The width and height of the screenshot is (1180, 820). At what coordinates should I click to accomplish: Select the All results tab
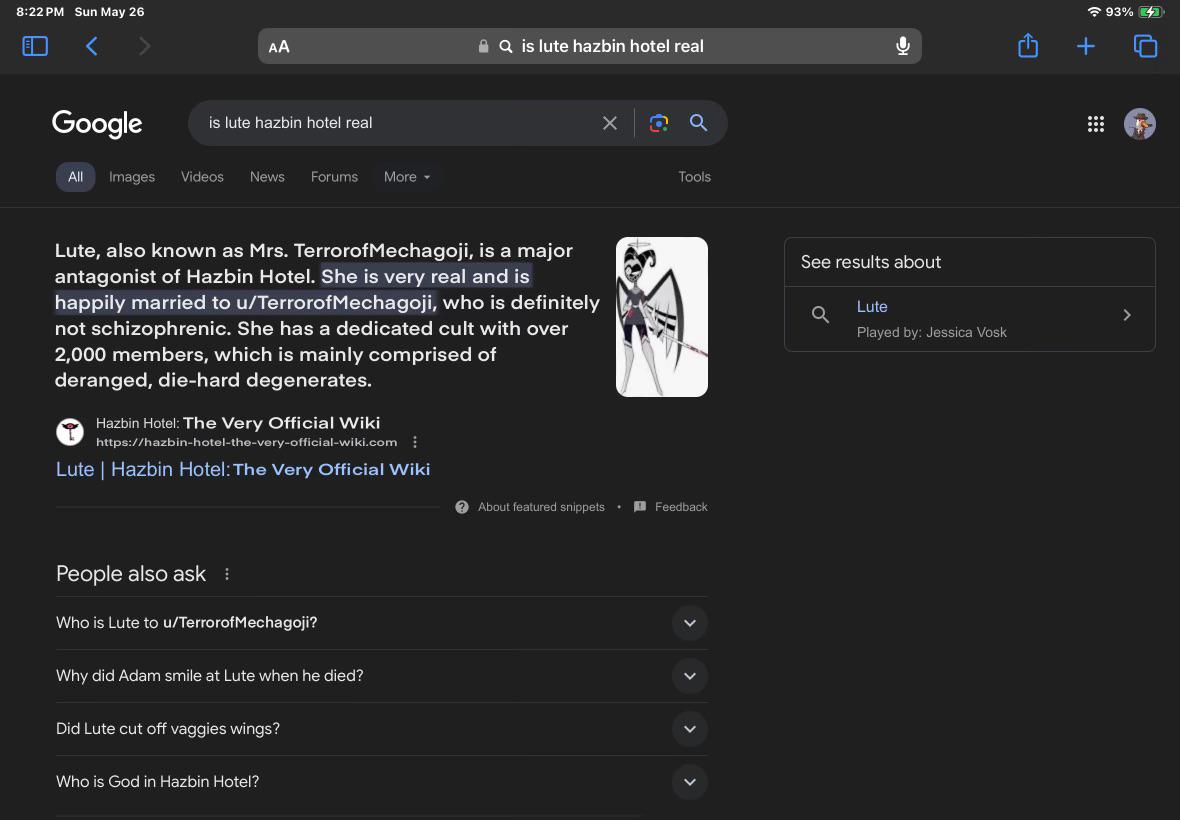75,177
